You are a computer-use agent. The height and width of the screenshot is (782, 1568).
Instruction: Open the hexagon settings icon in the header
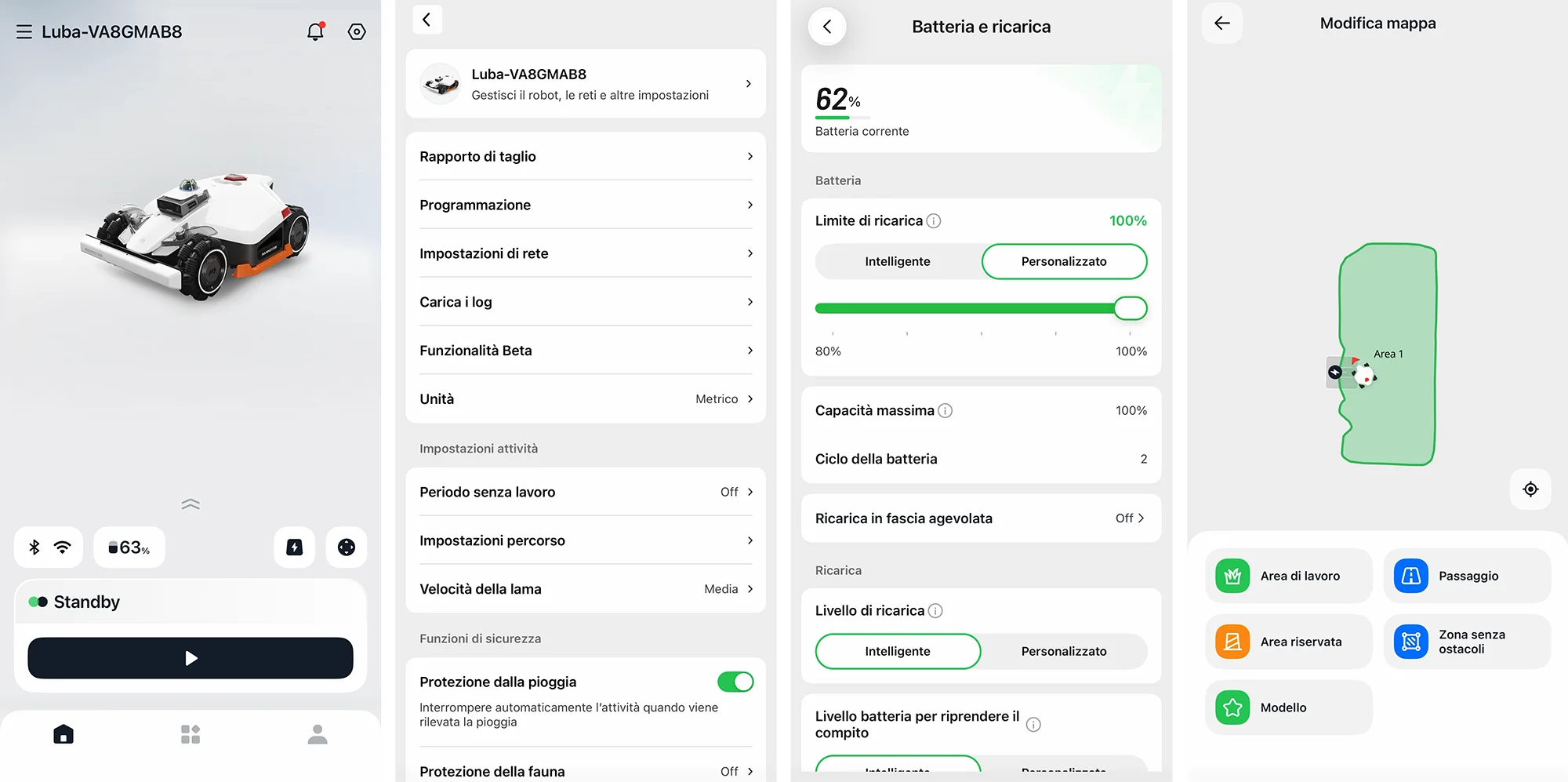click(x=357, y=31)
